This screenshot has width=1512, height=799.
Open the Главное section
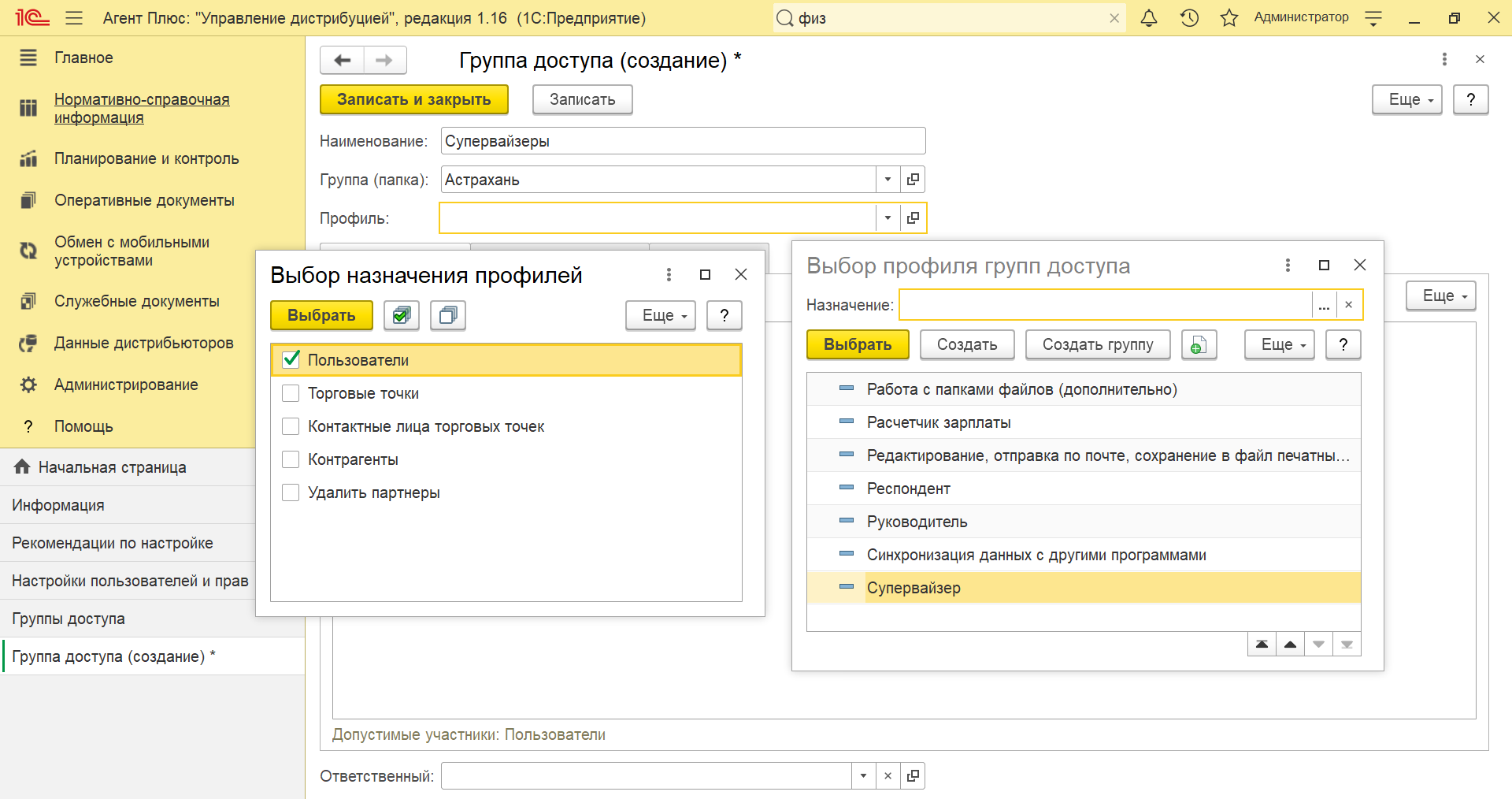[x=83, y=58]
